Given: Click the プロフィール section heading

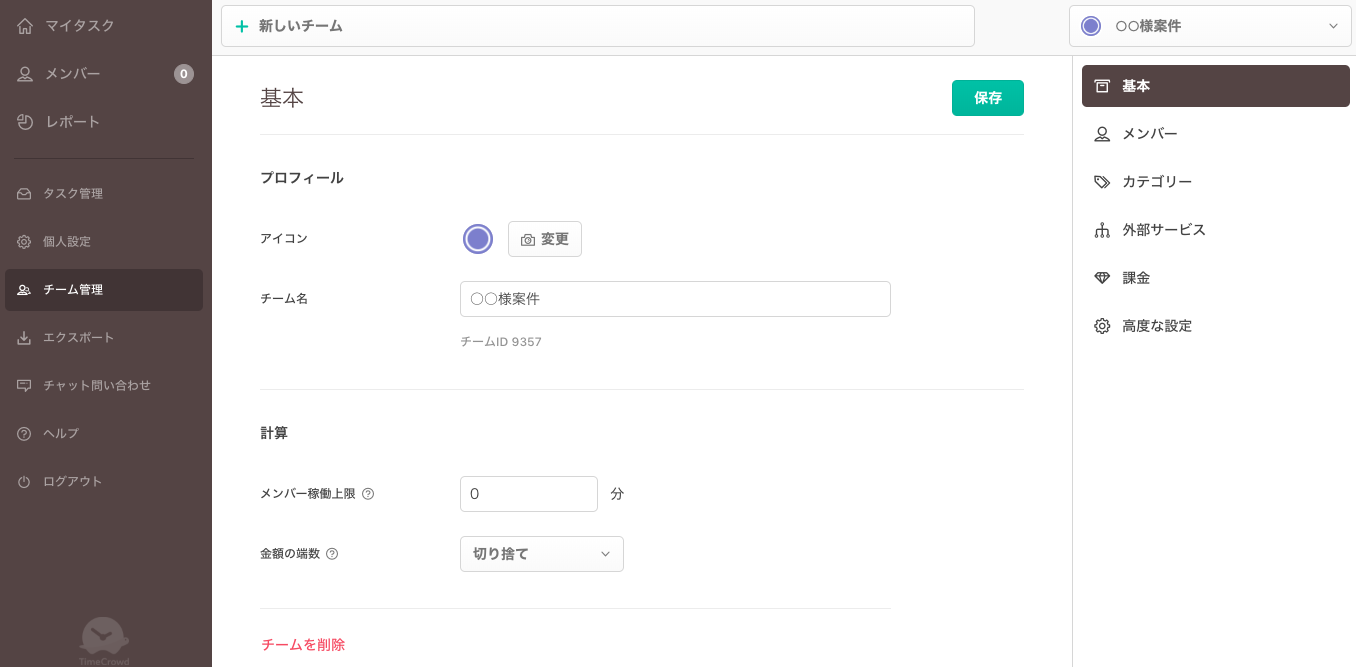Looking at the screenshot, I should (x=302, y=178).
